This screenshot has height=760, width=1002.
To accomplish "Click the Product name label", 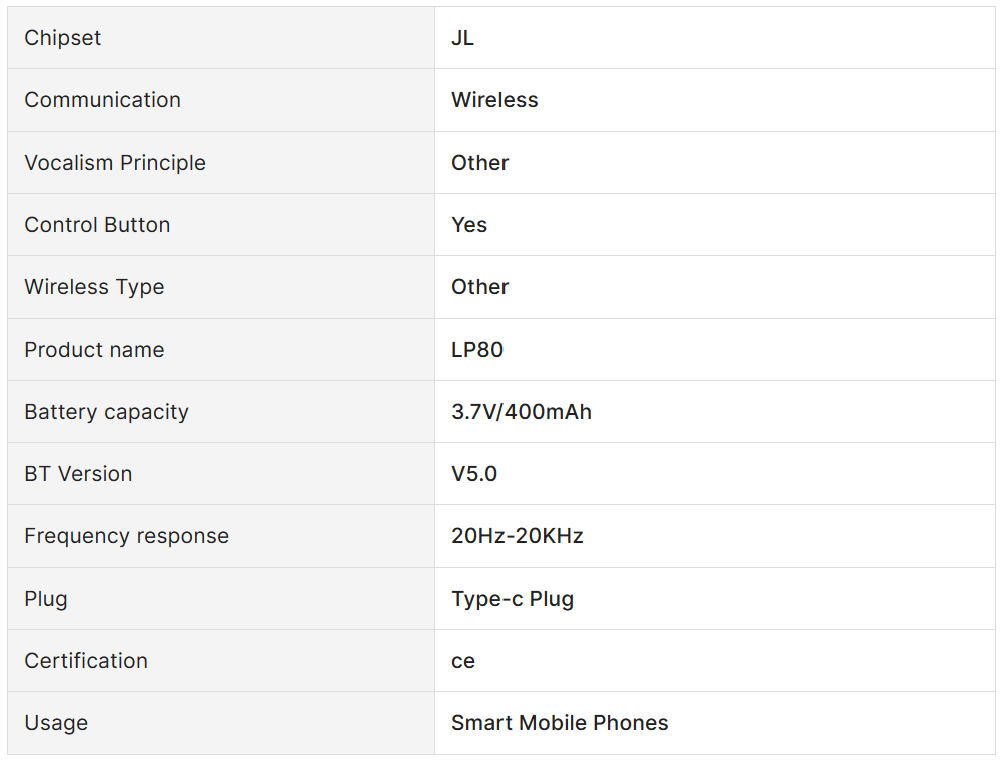I will (x=94, y=350).
